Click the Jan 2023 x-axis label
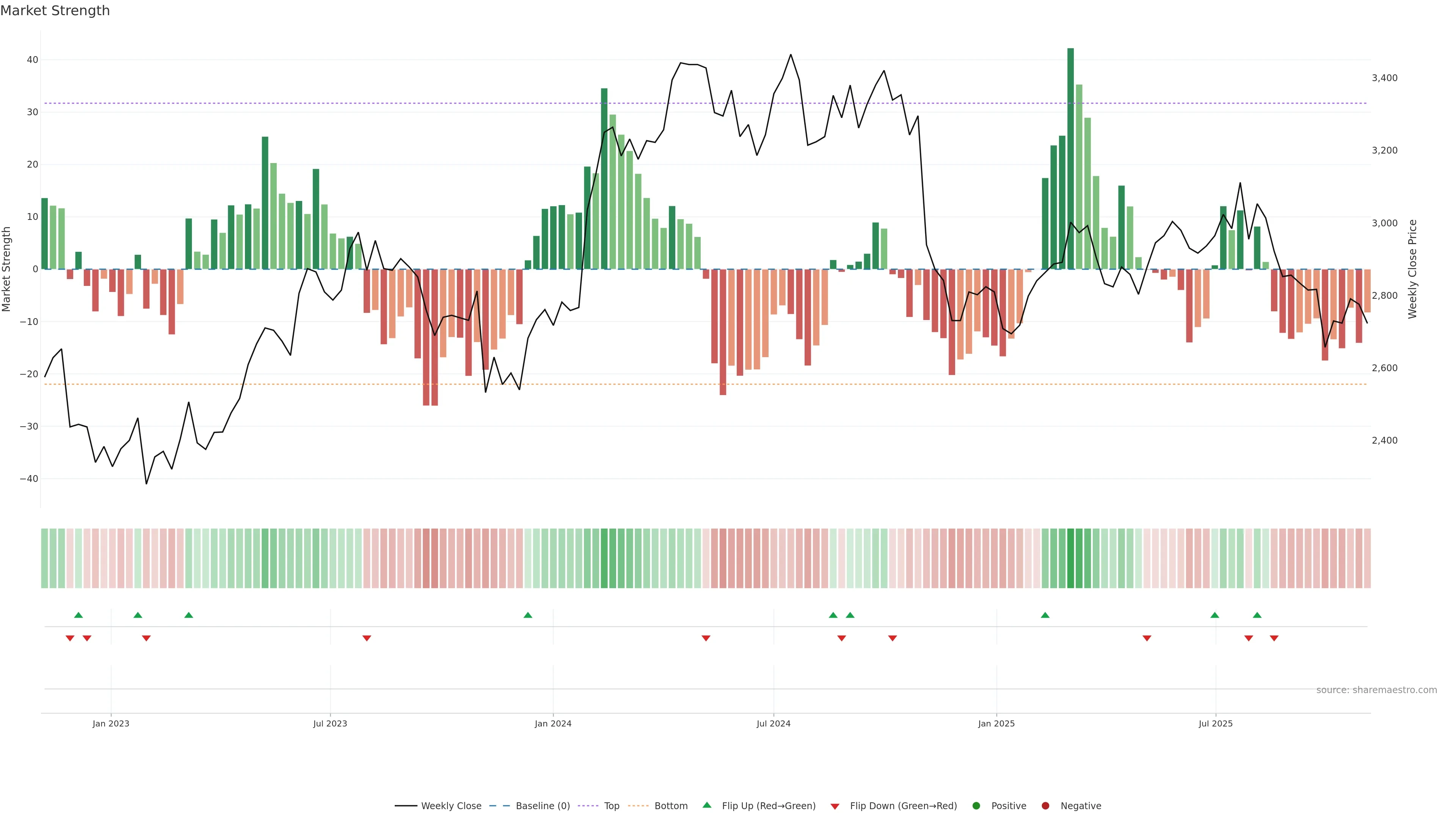The width and height of the screenshot is (1456, 819). tap(111, 723)
